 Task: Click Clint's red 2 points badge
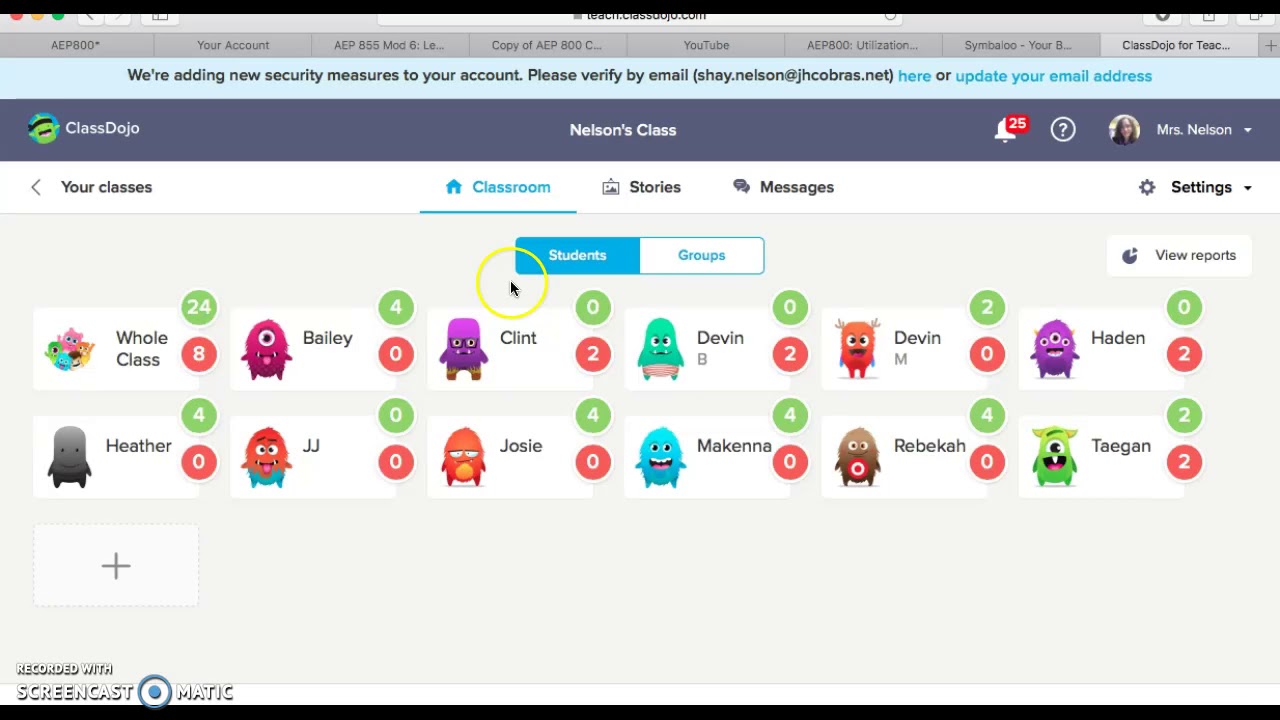pyautogui.click(x=593, y=354)
